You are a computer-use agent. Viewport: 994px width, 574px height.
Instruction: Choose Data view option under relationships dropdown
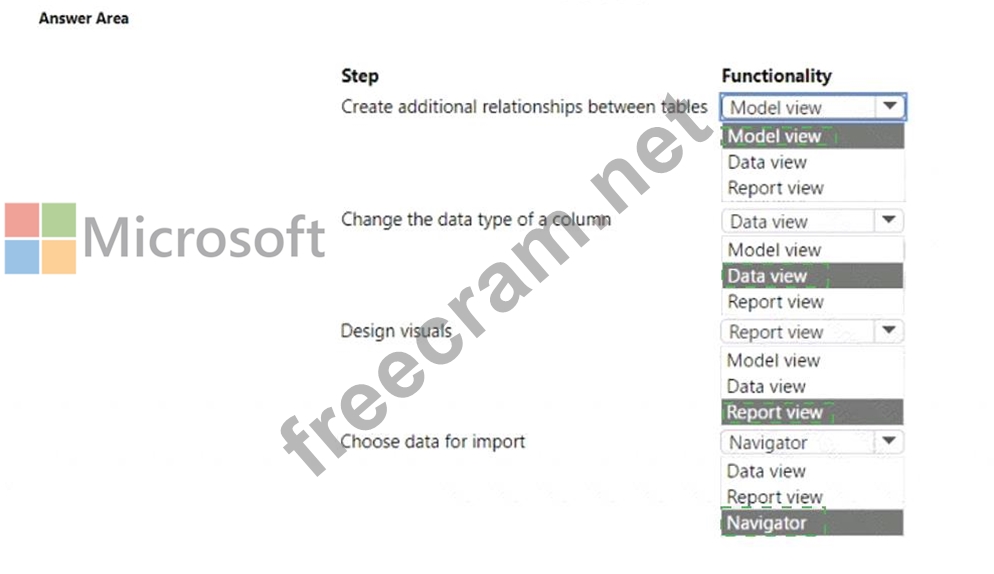pos(767,162)
